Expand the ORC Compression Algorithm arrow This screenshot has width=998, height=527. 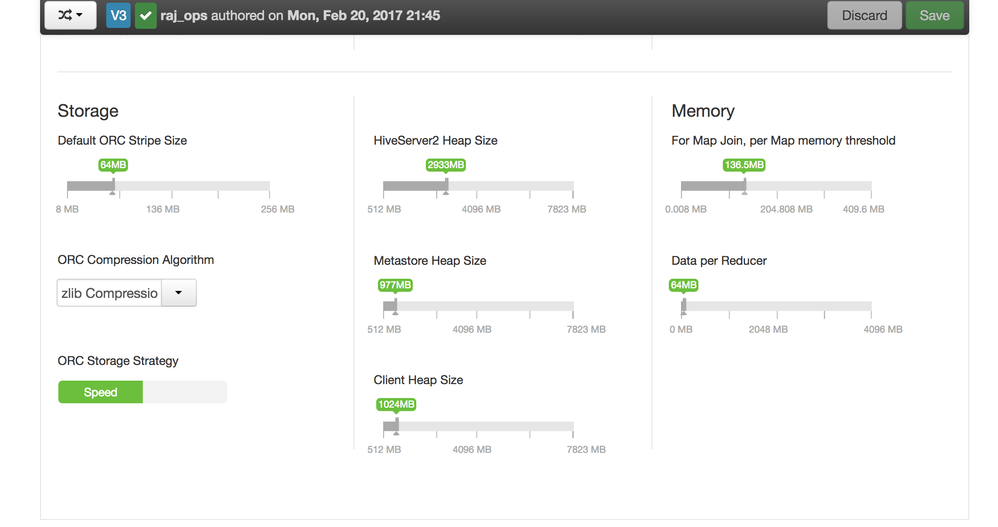179,293
